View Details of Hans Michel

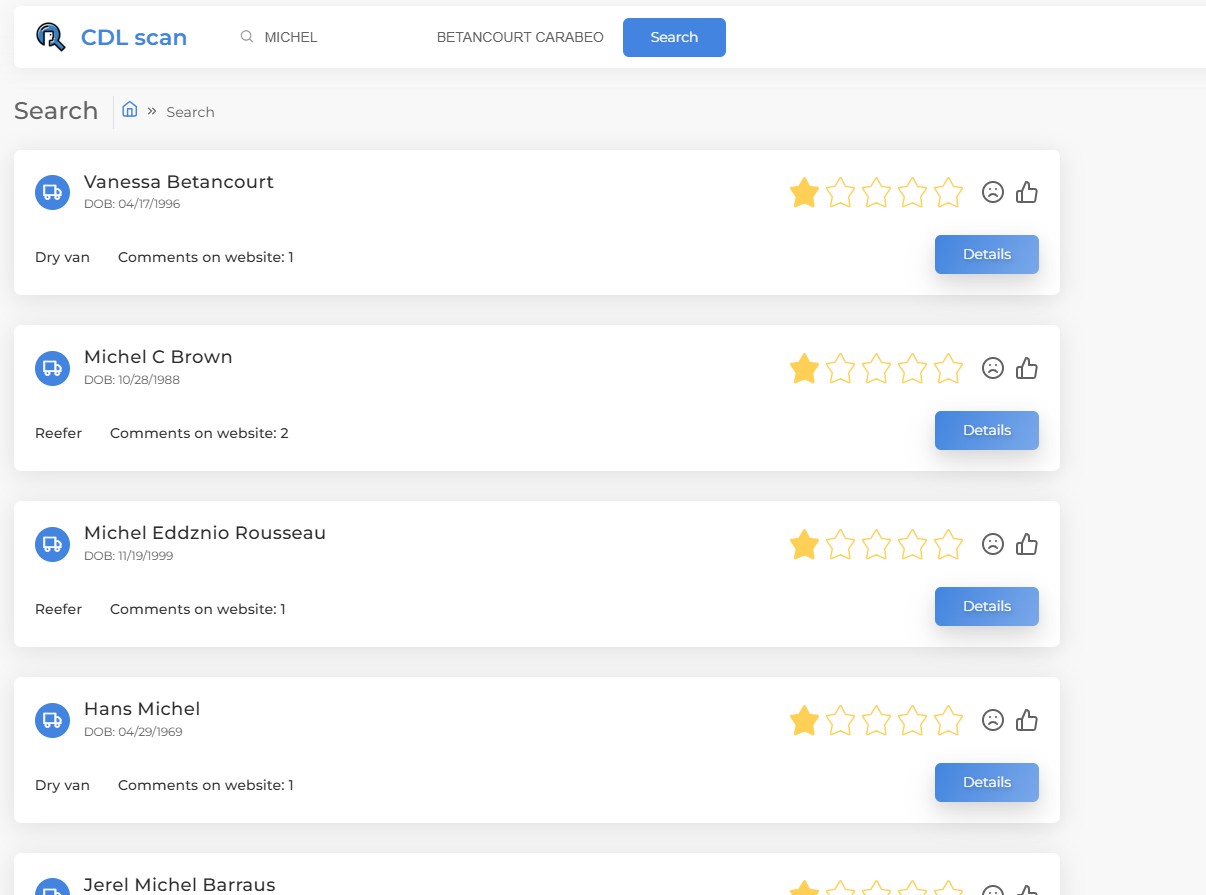[986, 782]
